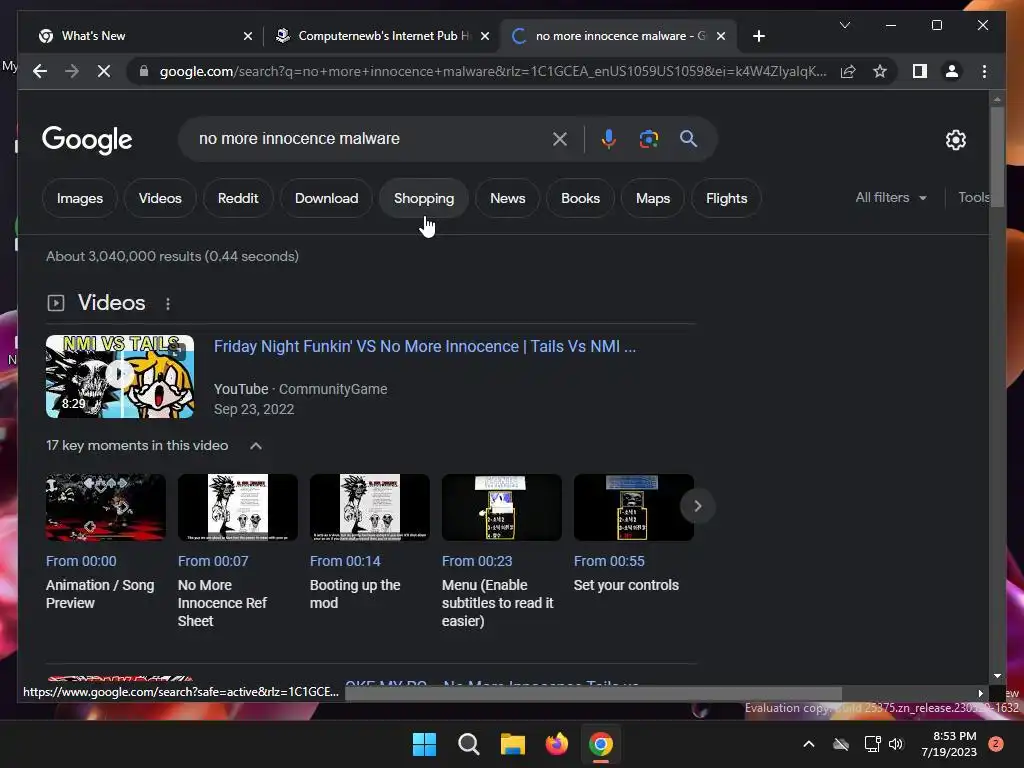Click the browser forward arrow
This screenshot has height=768, width=1024.
(72, 71)
